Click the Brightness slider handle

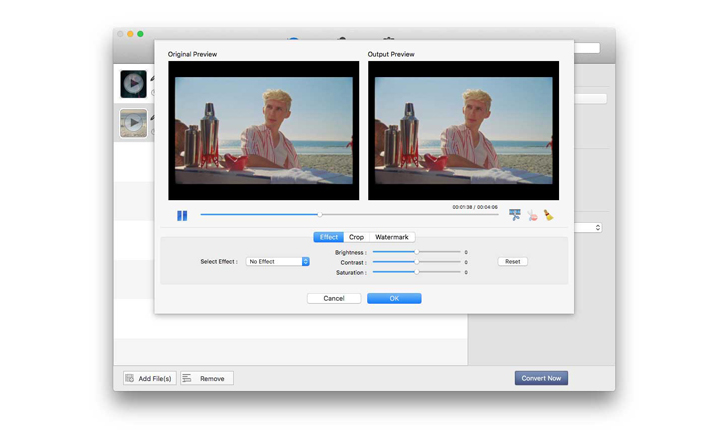pyautogui.click(x=416, y=252)
